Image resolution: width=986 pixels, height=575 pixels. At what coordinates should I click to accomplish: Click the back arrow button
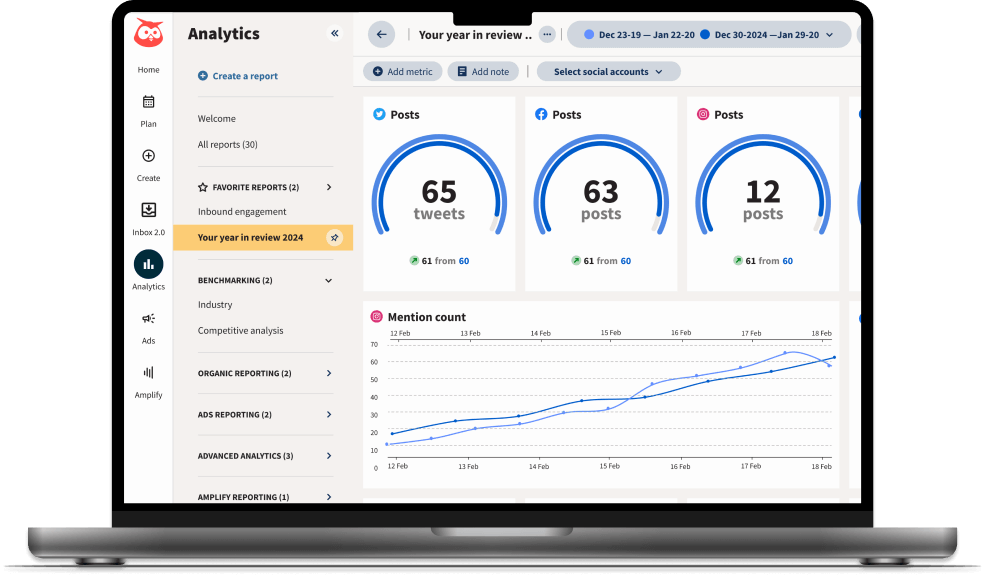pyautogui.click(x=381, y=35)
